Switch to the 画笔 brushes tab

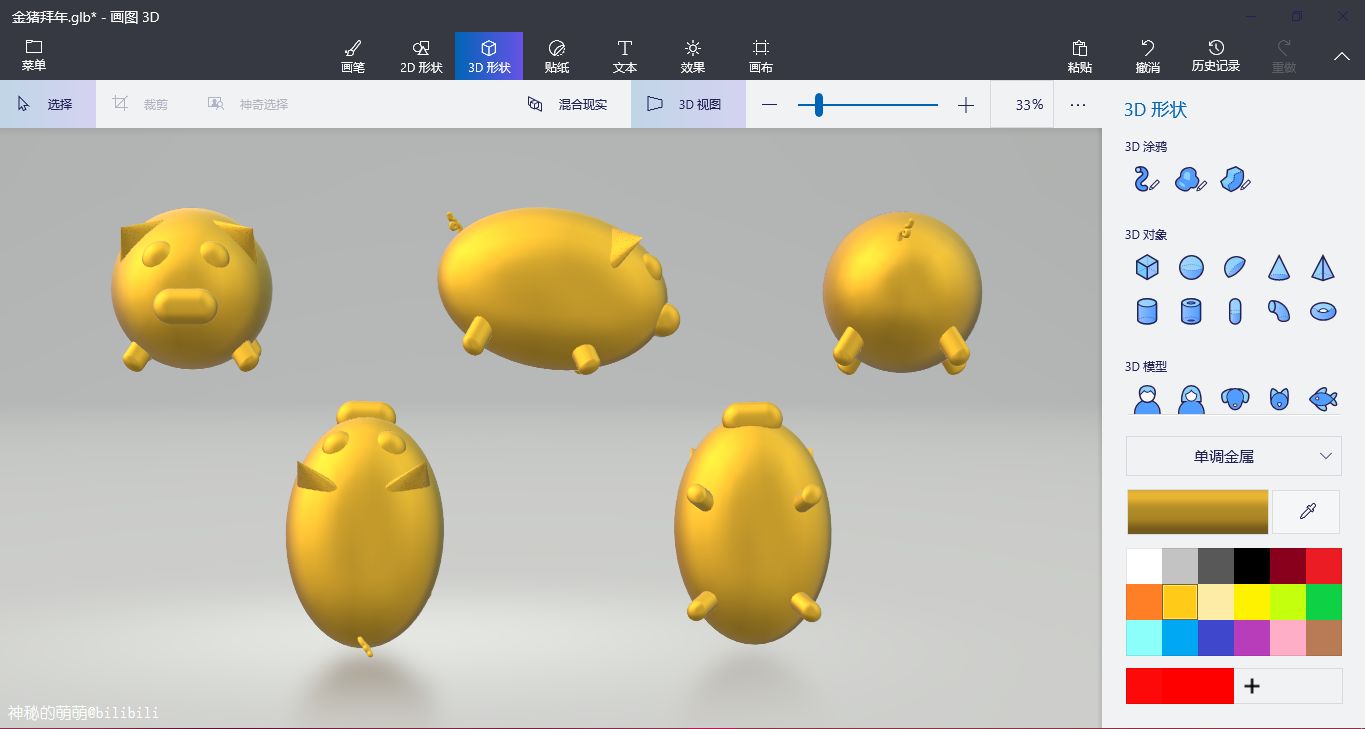coord(353,56)
